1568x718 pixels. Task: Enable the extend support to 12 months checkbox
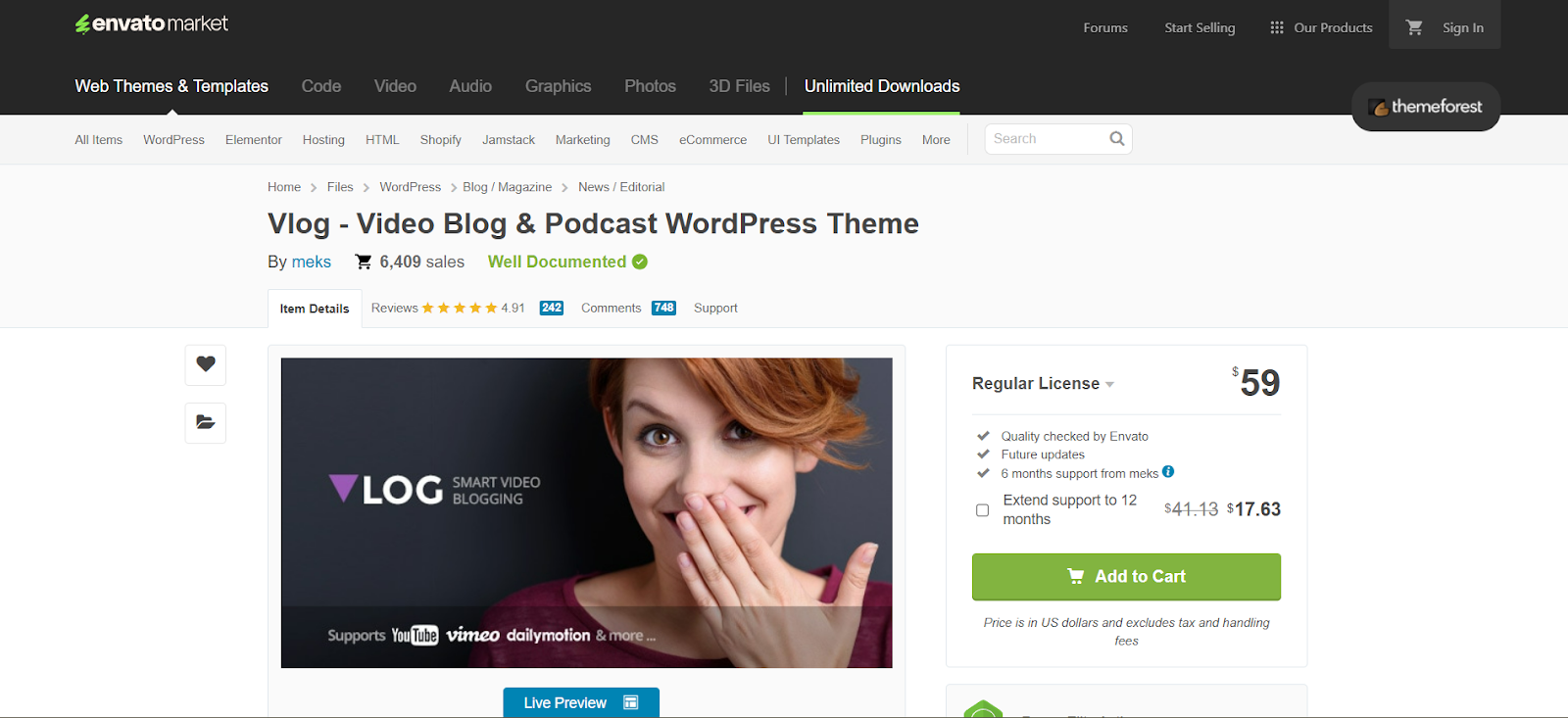[982, 510]
